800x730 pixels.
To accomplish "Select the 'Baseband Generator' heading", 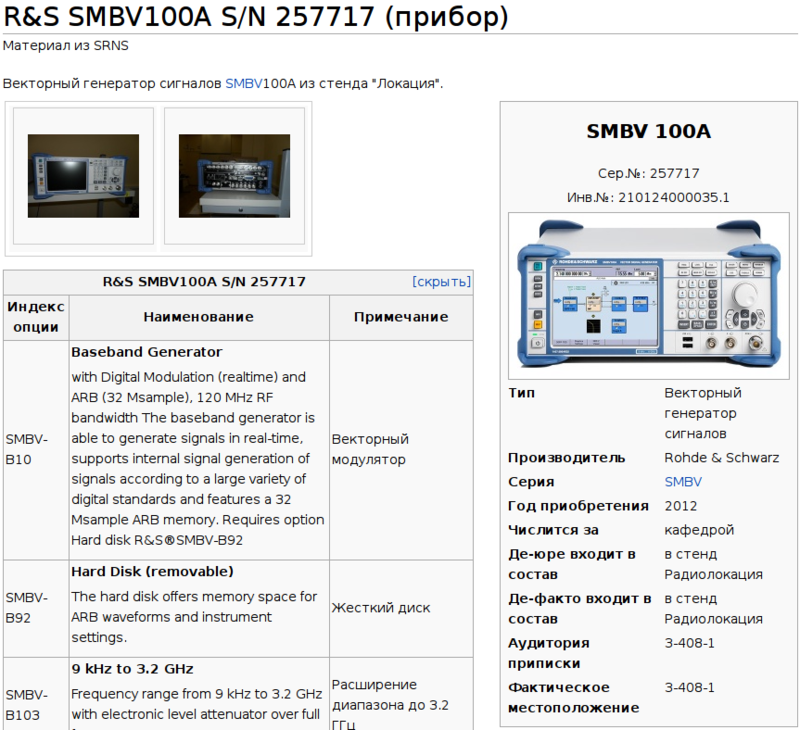I will click(146, 352).
